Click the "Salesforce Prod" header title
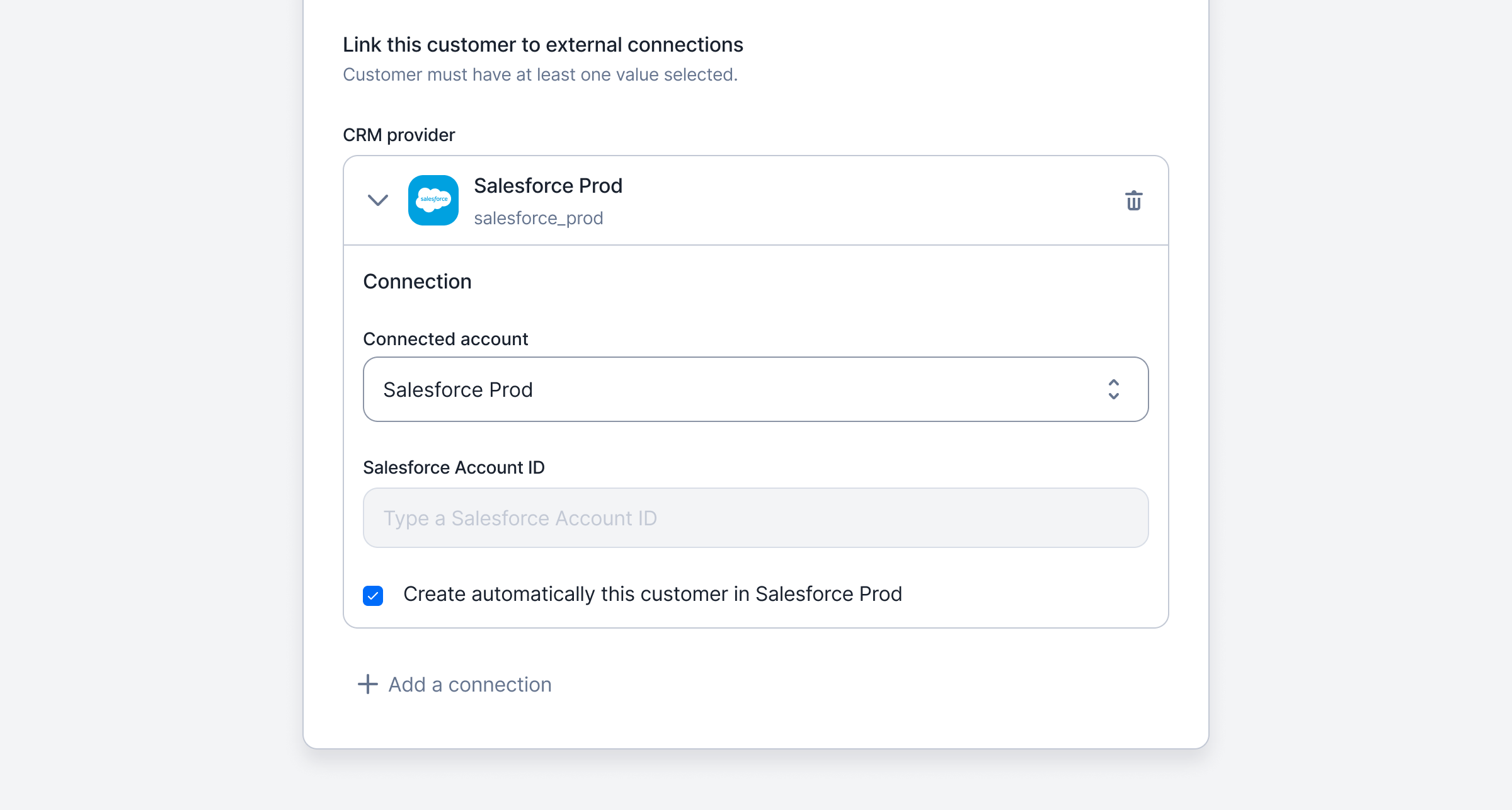Image resolution: width=1512 pixels, height=810 pixels. point(547,186)
